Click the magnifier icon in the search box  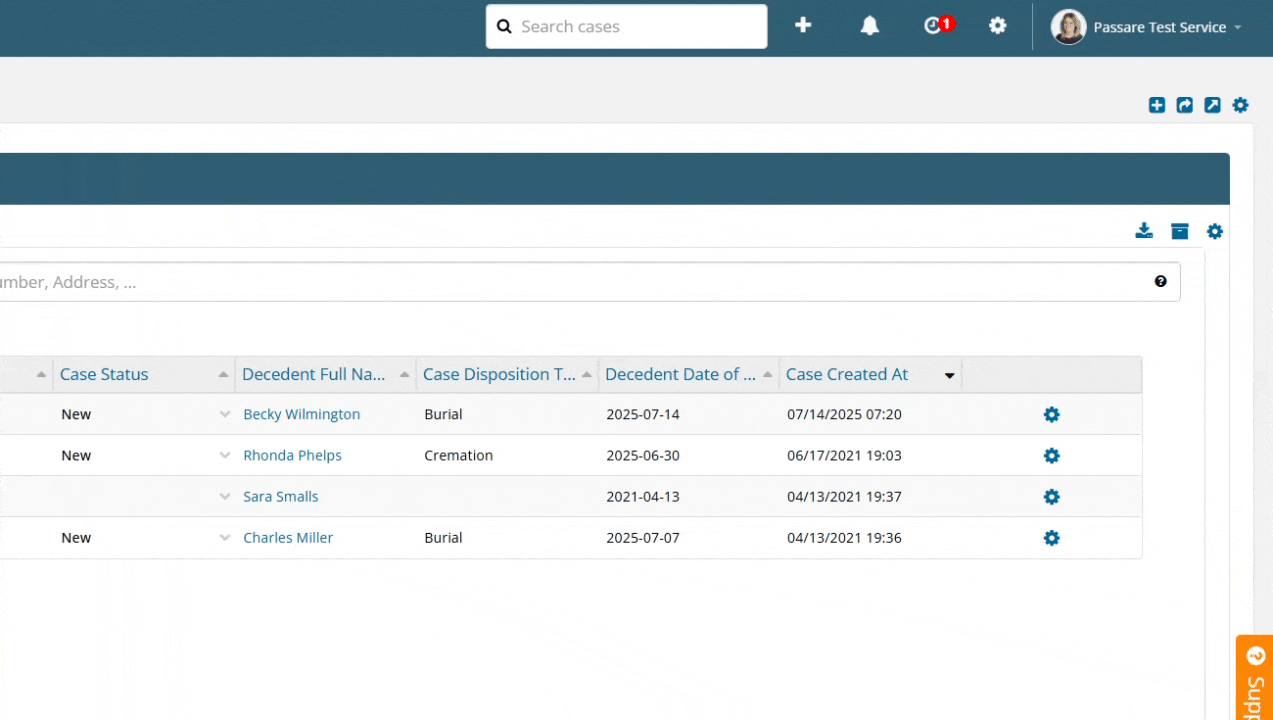pos(504,27)
